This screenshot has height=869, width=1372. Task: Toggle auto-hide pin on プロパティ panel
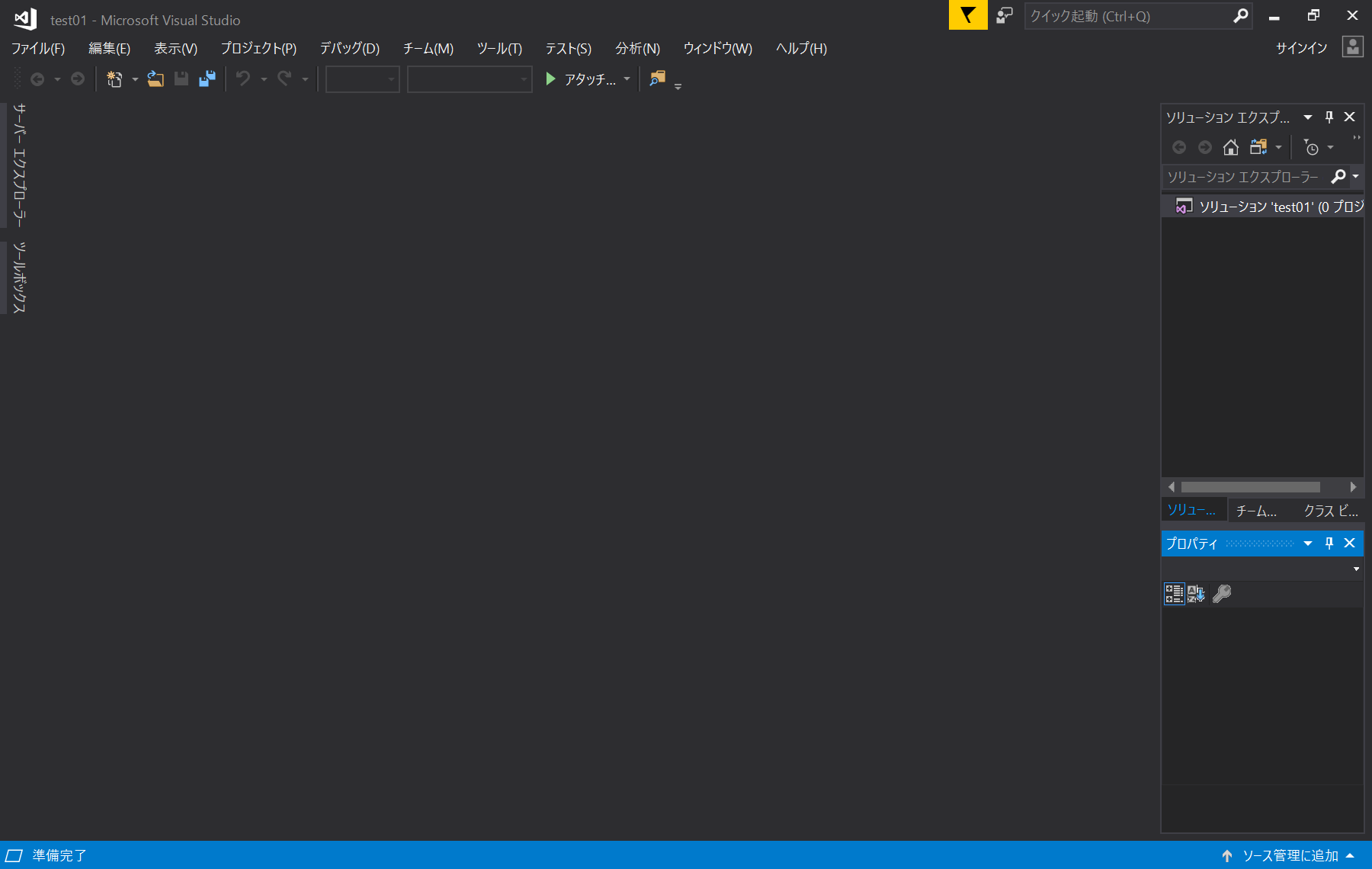coord(1329,543)
